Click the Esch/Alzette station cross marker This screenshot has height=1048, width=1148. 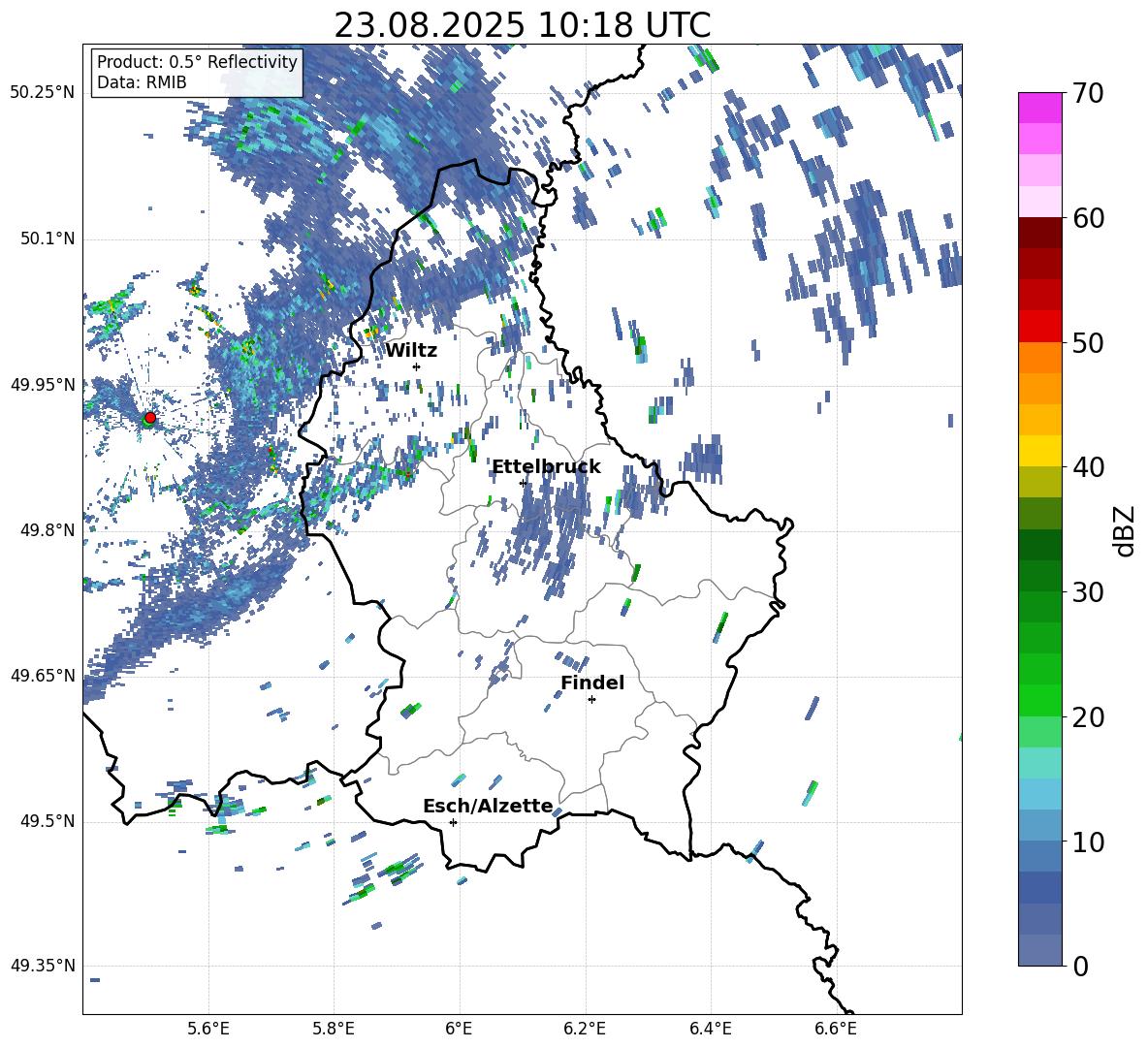(453, 822)
